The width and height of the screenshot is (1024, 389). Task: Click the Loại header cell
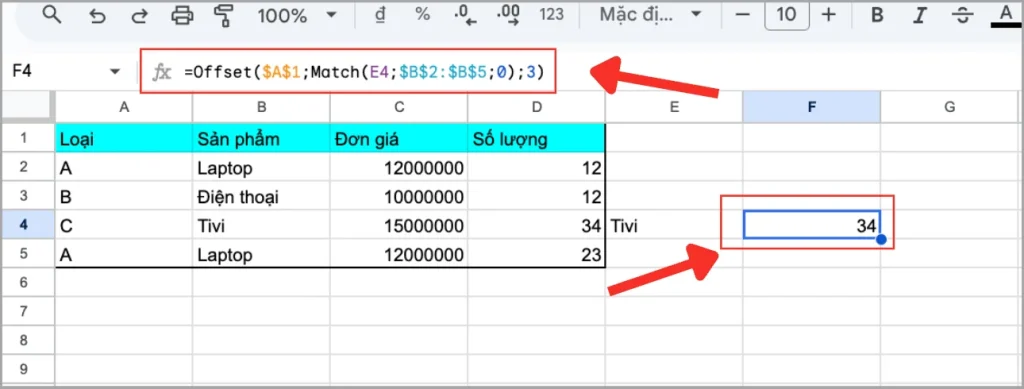tap(123, 138)
